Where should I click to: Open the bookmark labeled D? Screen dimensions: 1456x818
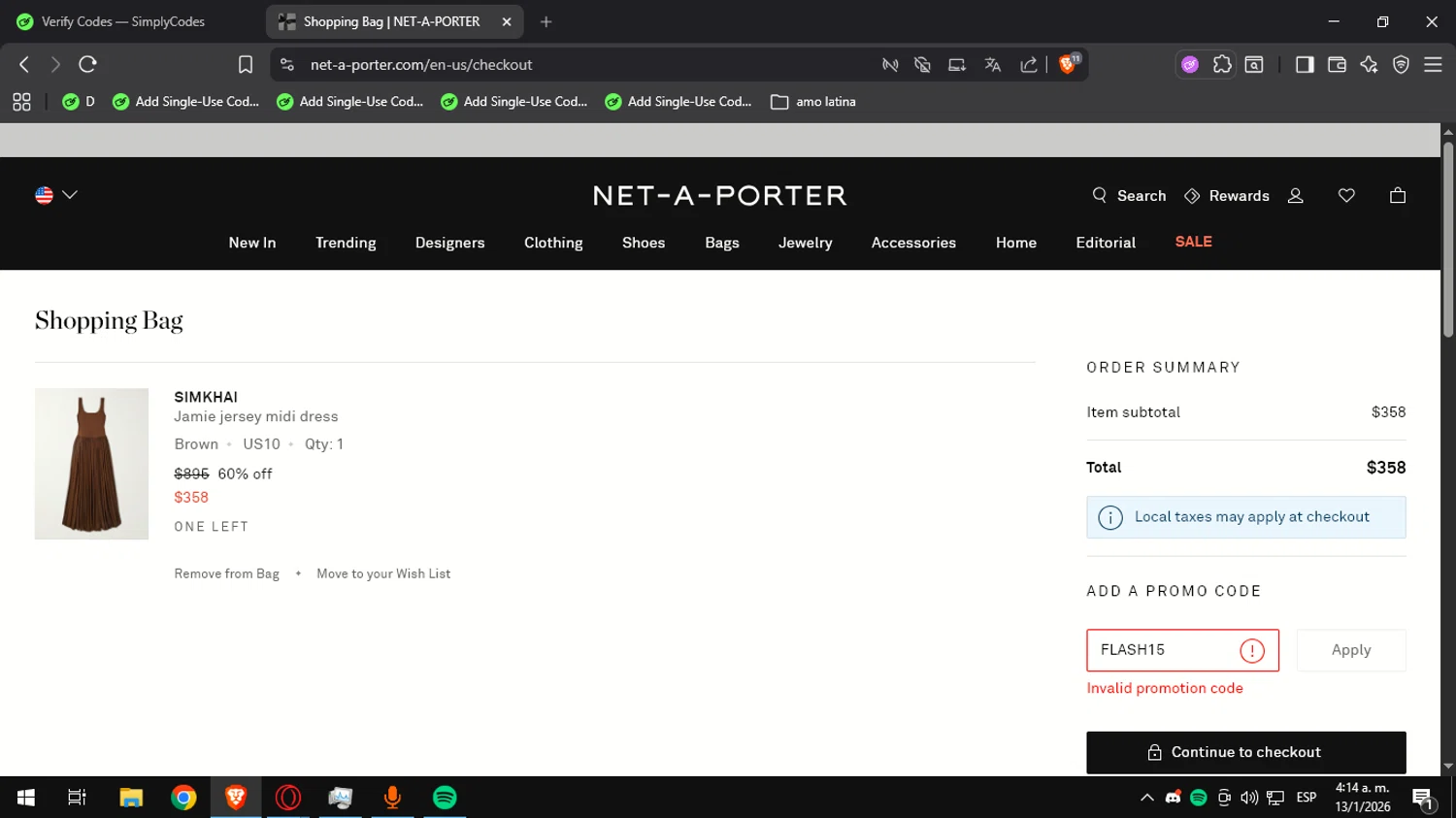79,102
